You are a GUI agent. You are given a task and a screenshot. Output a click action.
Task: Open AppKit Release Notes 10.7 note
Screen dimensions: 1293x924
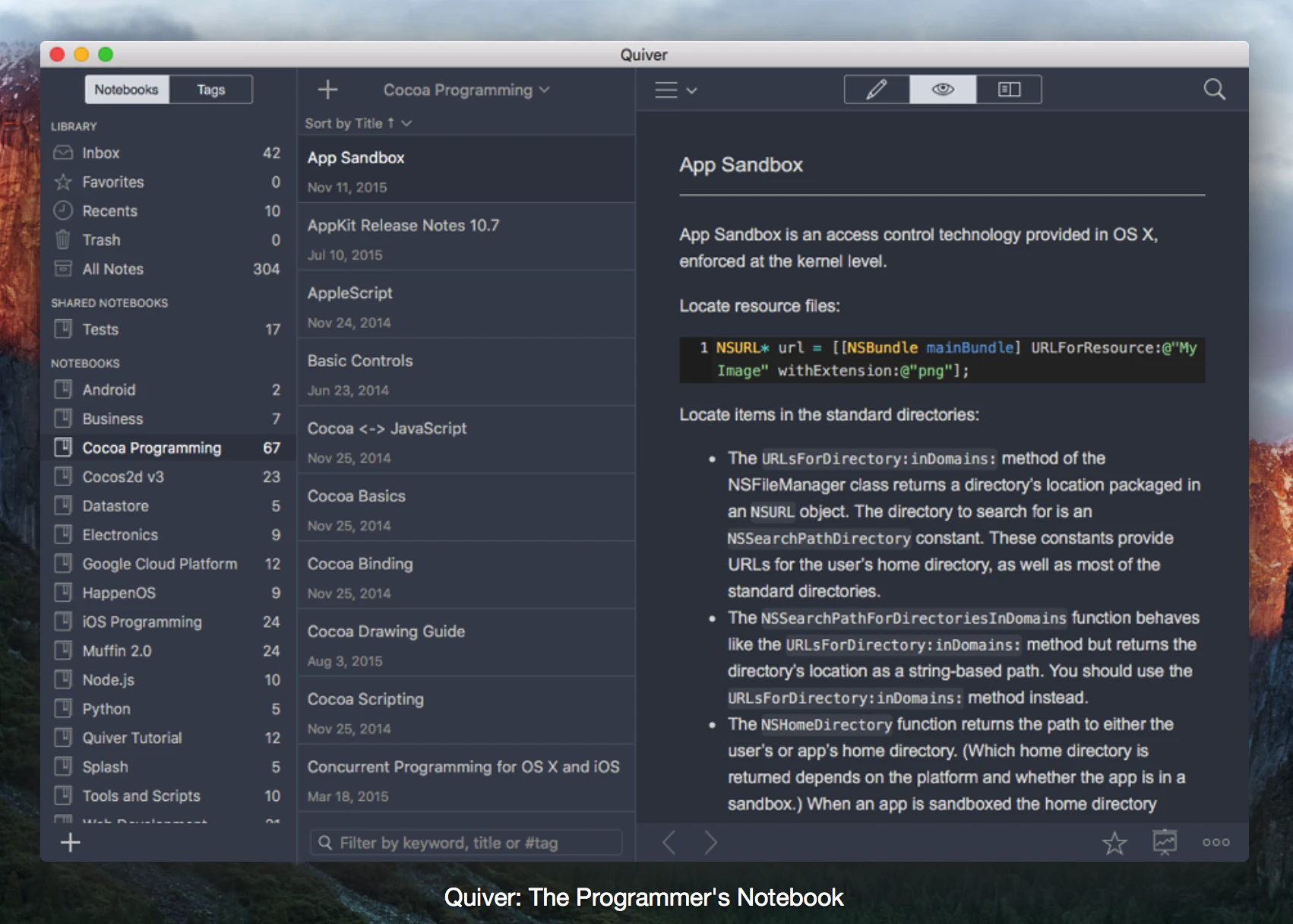coord(466,237)
